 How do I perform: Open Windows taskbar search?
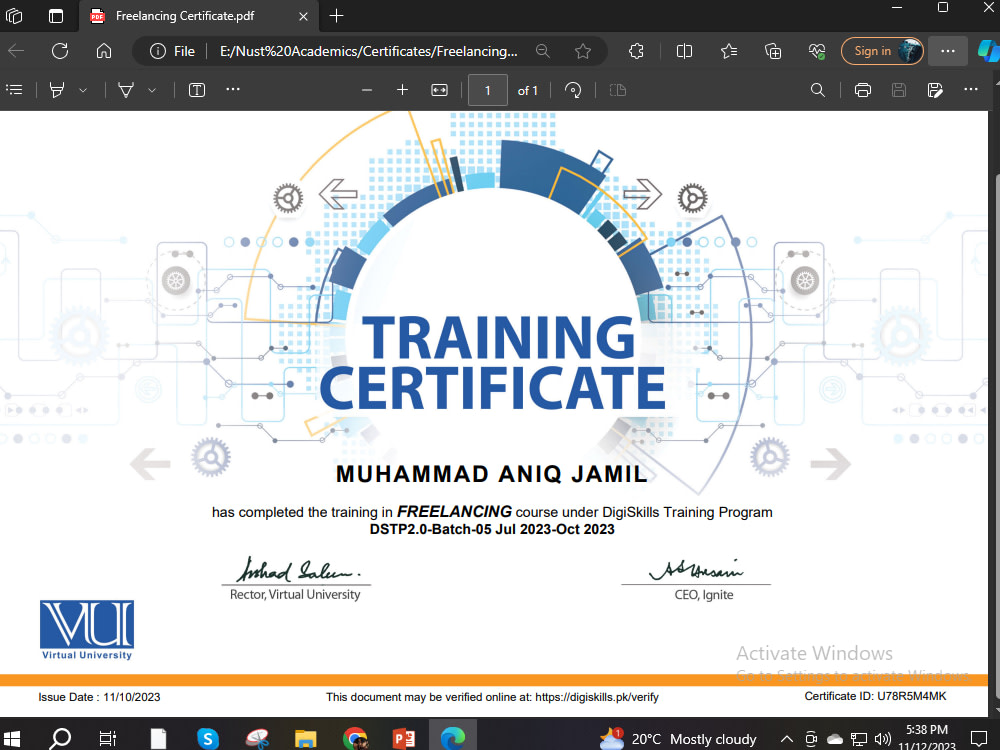[61, 739]
